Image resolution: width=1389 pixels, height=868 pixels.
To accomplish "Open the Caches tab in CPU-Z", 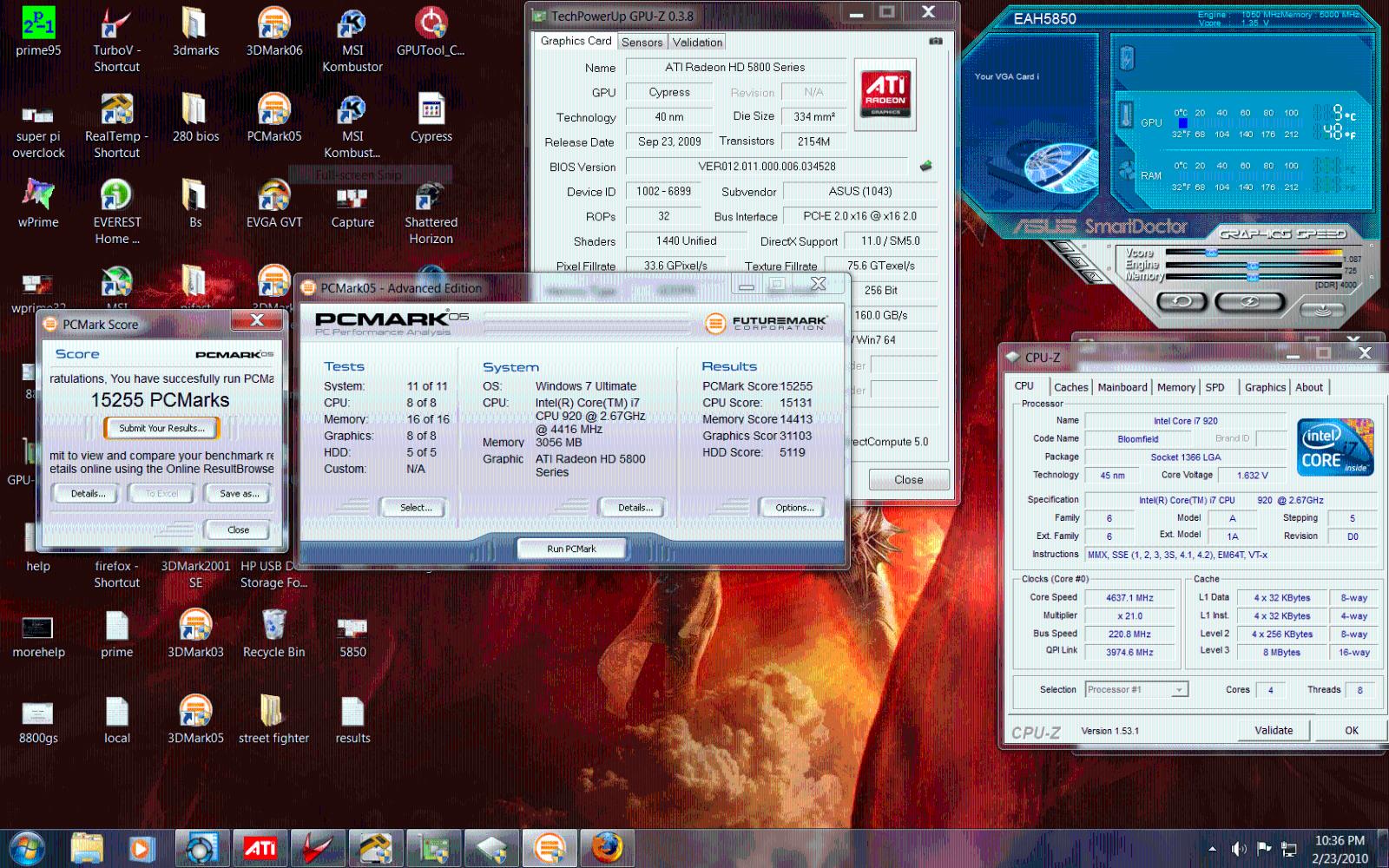I will coord(1070,387).
